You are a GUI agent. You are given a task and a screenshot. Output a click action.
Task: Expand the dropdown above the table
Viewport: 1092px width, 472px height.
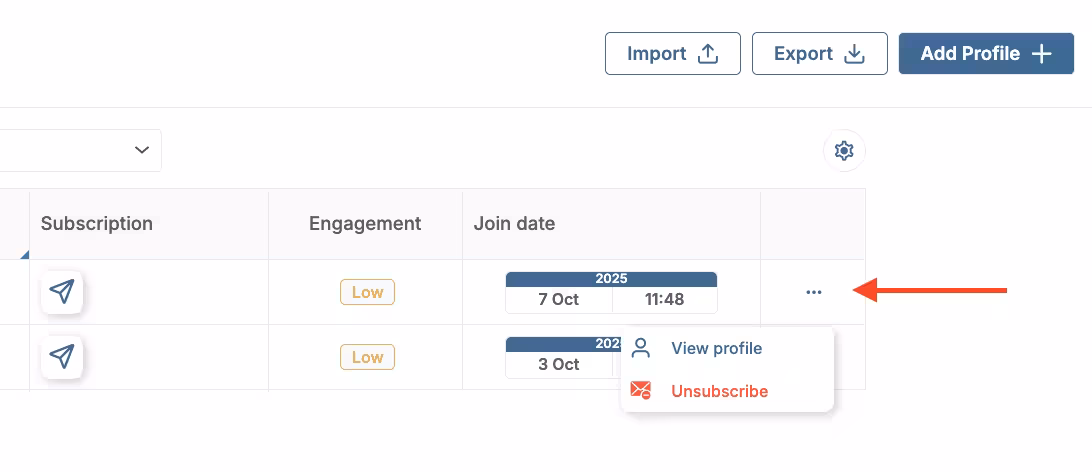tap(141, 150)
